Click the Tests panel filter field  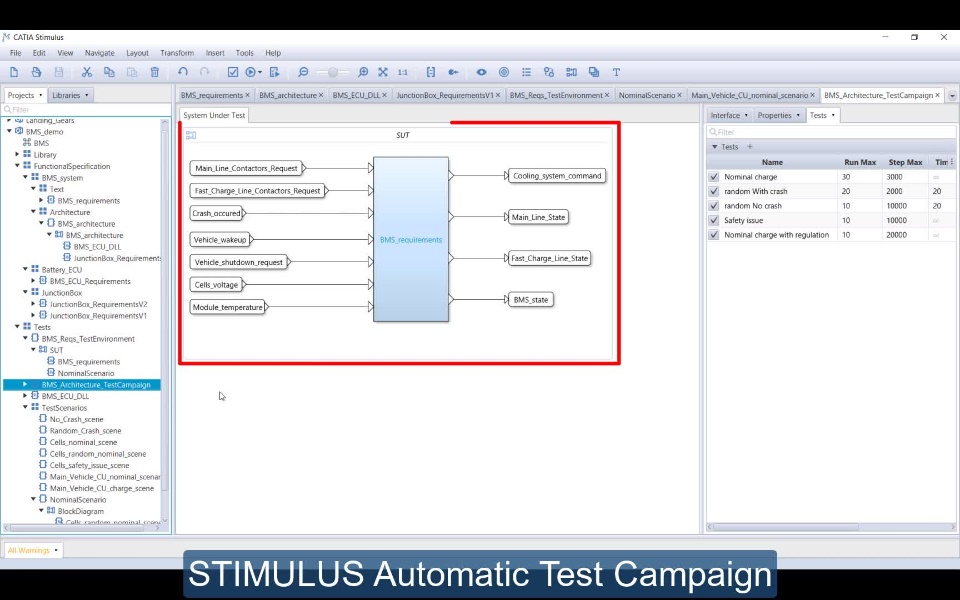pos(831,132)
